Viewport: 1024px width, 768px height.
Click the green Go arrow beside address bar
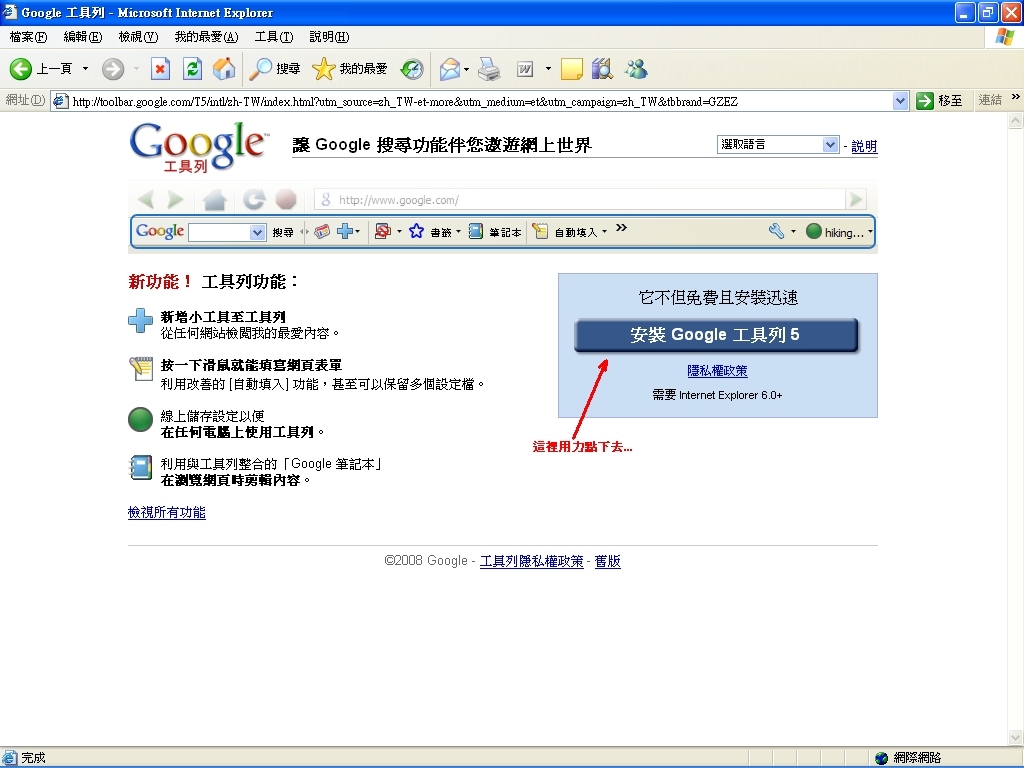tap(925, 101)
